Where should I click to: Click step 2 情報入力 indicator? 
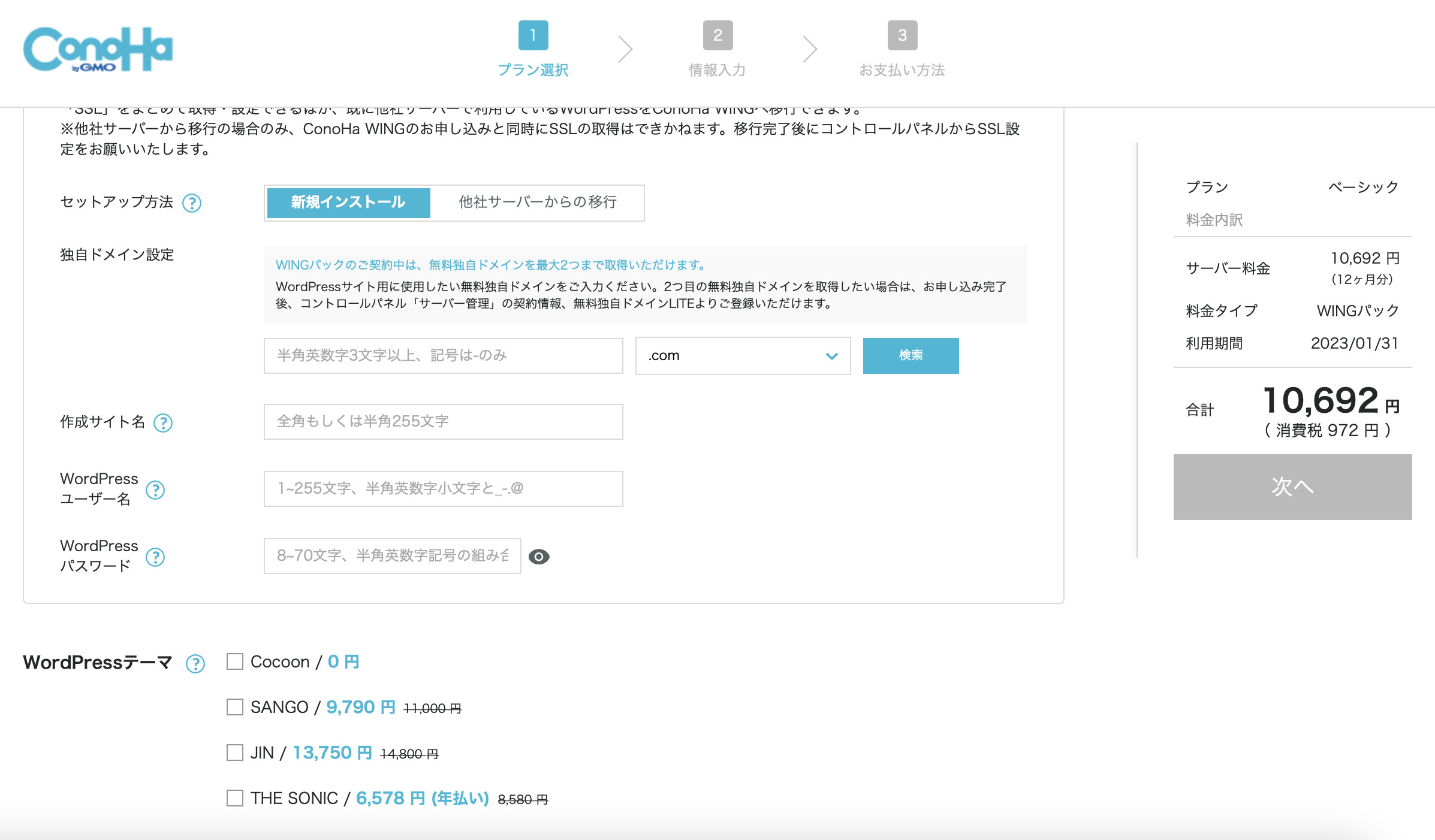(718, 49)
